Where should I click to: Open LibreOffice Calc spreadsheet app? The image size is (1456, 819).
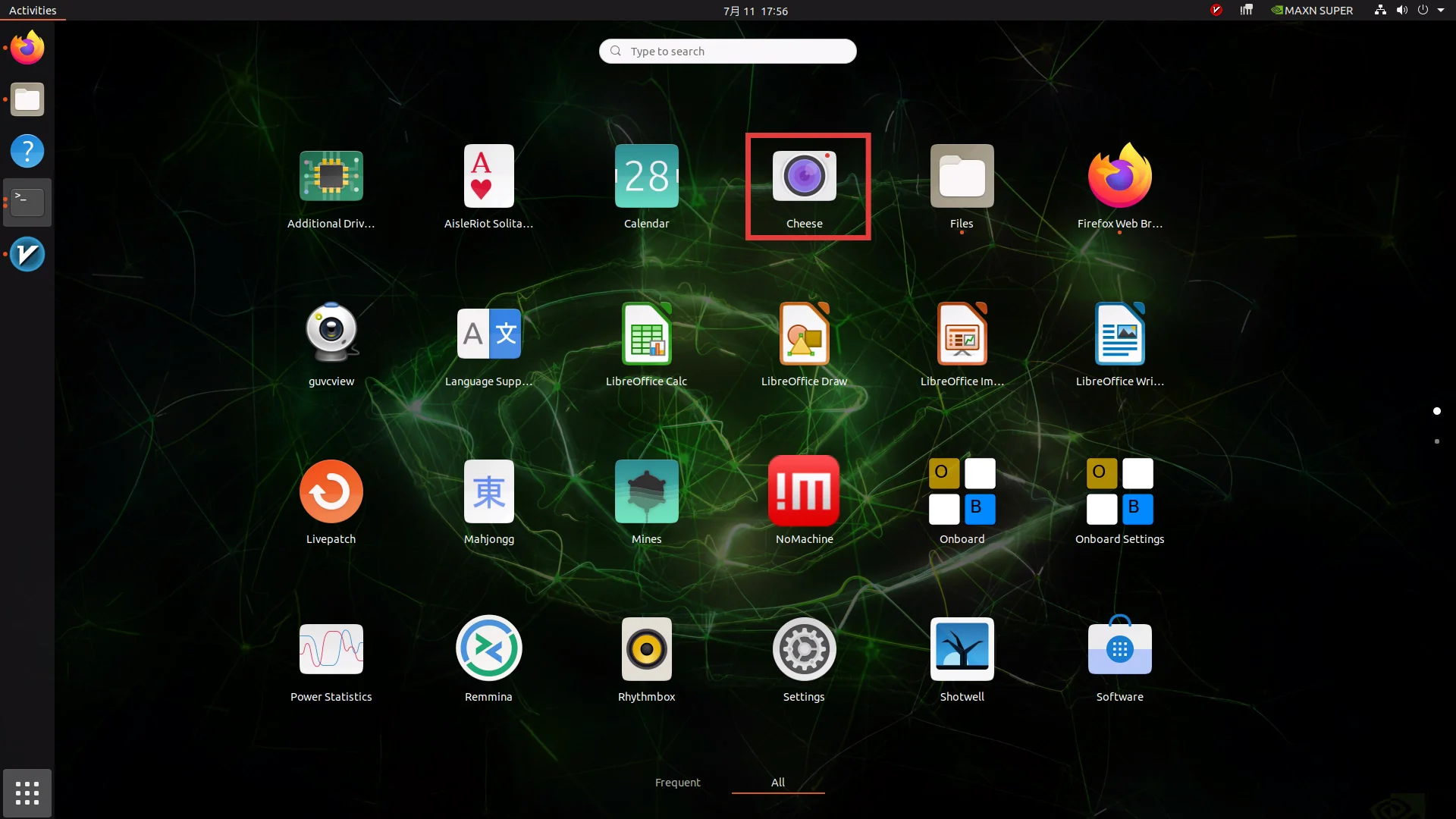pyautogui.click(x=646, y=344)
